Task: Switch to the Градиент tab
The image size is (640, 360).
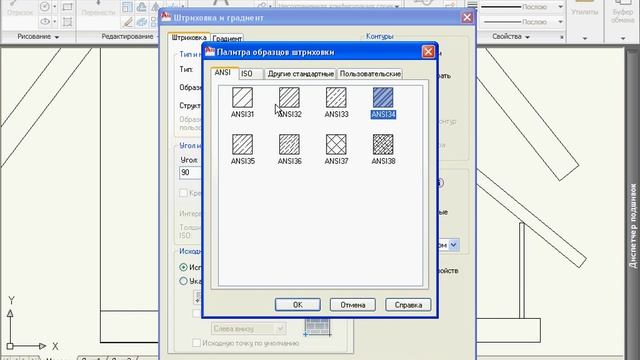Action: coord(227,38)
